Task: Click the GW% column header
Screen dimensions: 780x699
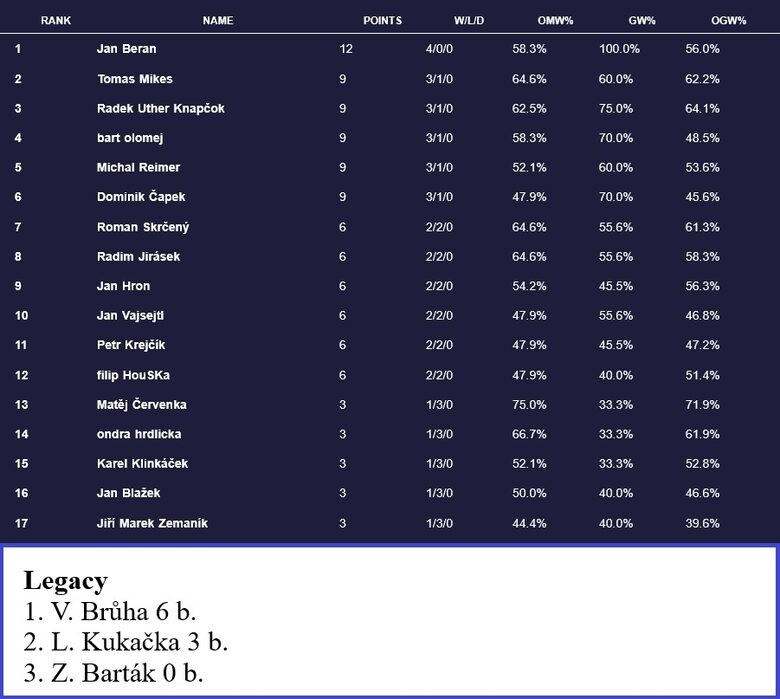Action: pyautogui.click(x=642, y=21)
